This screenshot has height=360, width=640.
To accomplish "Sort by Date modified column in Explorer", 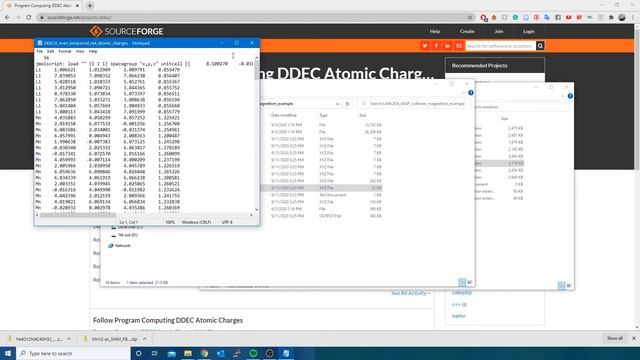I will [x=284, y=116].
